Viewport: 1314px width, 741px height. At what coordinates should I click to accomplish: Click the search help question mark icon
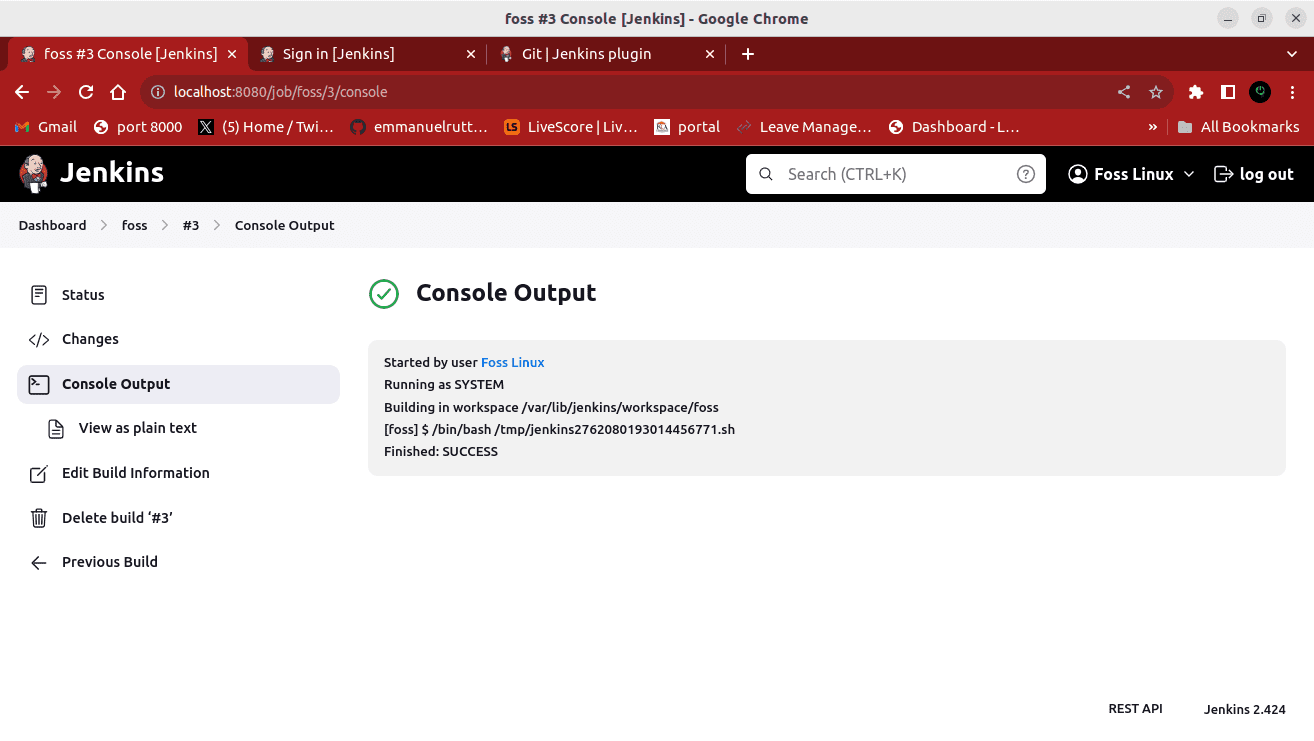1025,174
